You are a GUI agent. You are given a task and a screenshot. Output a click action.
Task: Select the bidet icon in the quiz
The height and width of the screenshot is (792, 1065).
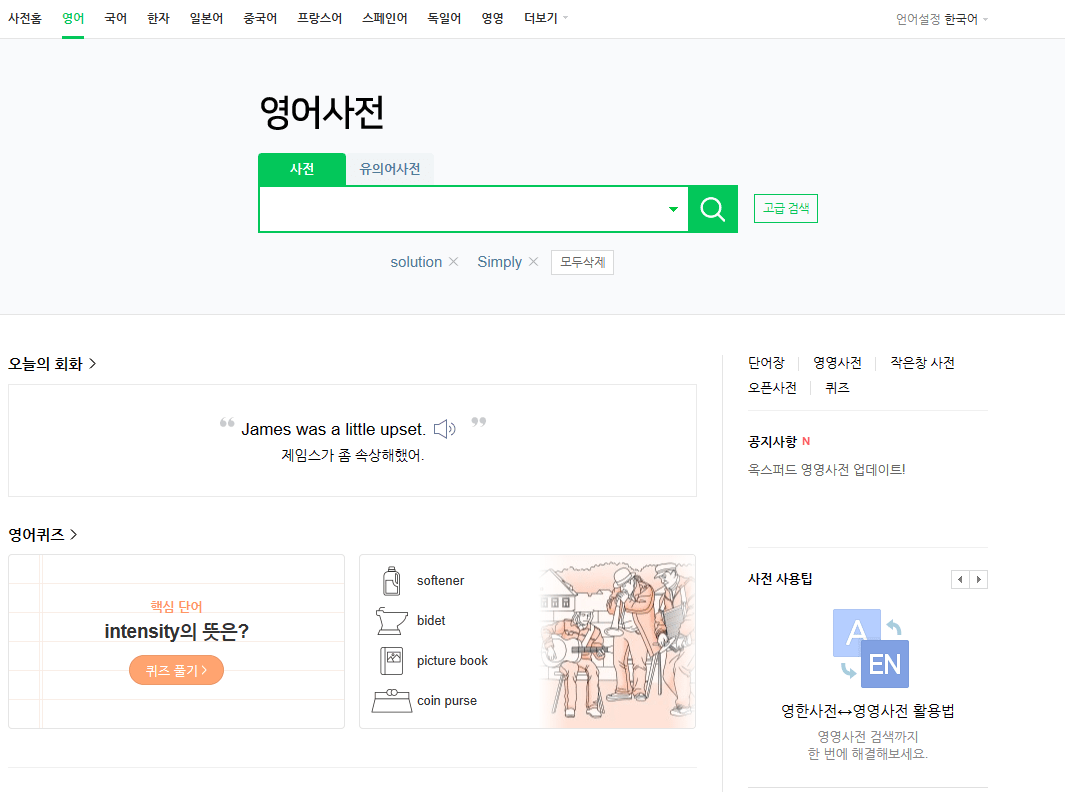click(391, 620)
